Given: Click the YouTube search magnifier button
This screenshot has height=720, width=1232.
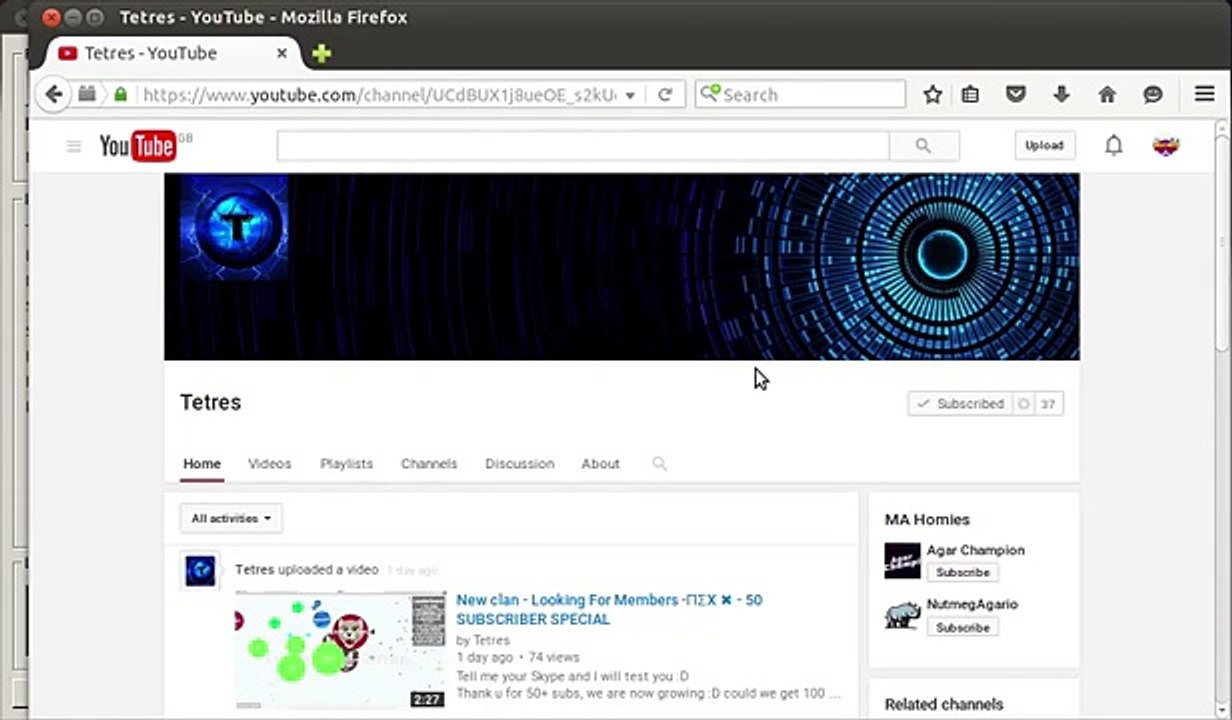Looking at the screenshot, I should pyautogui.click(x=923, y=146).
